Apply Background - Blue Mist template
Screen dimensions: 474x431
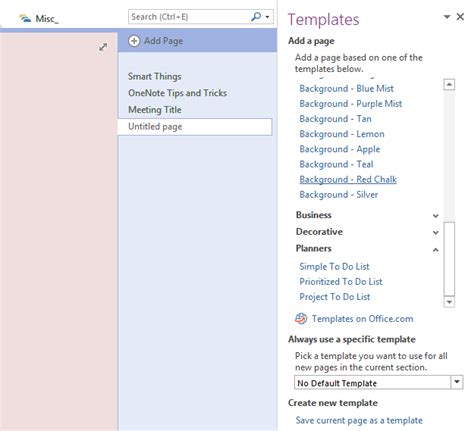tap(346, 89)
